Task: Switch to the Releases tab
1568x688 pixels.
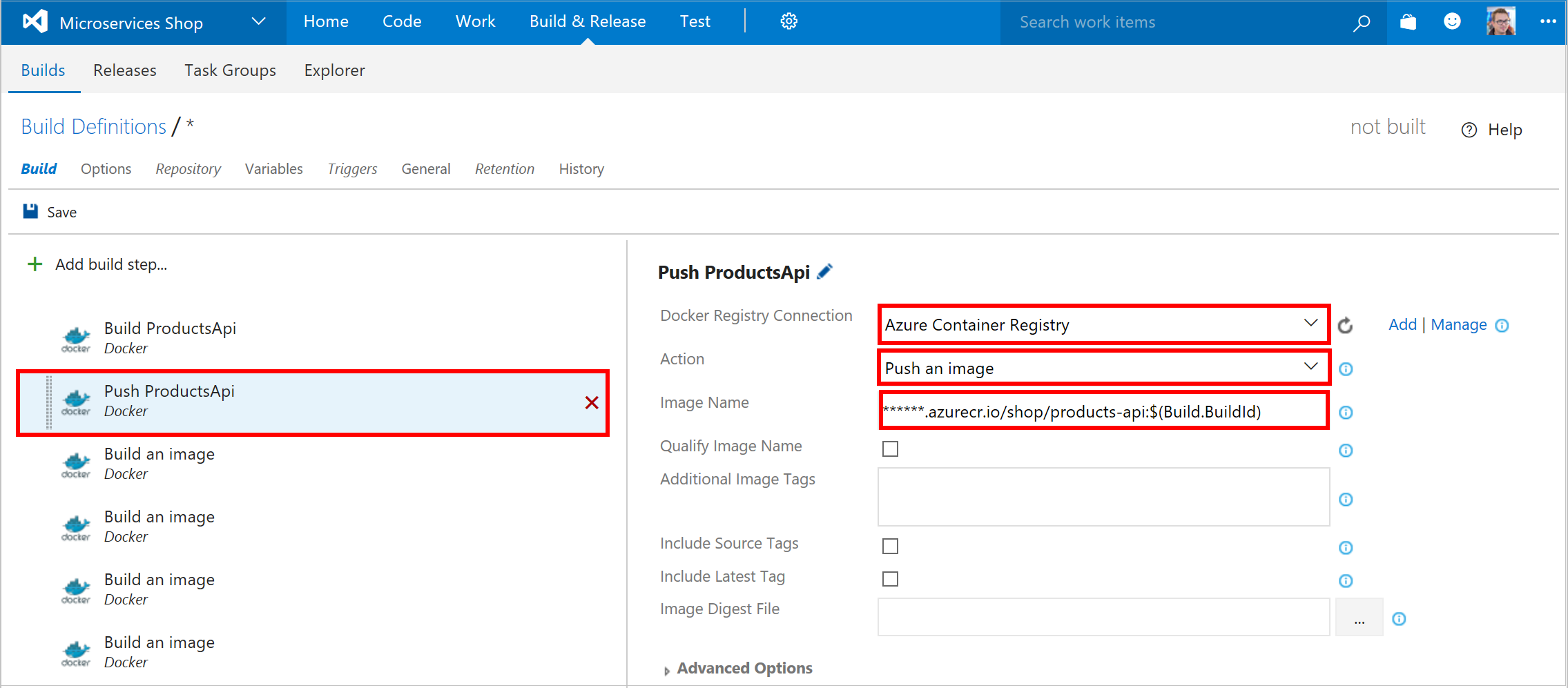Action: (x=124, y=70)
